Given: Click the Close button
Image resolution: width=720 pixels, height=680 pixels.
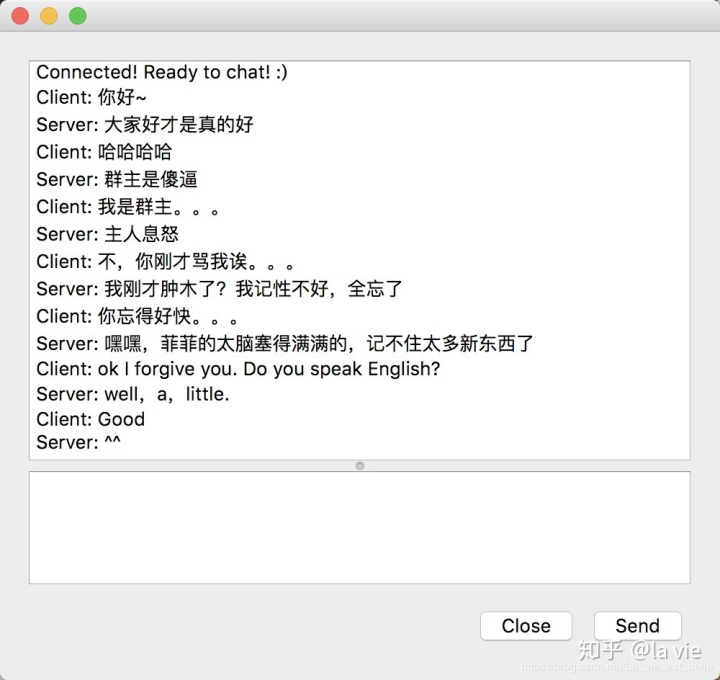Looking at the screenshot, I should coord(526,626).
